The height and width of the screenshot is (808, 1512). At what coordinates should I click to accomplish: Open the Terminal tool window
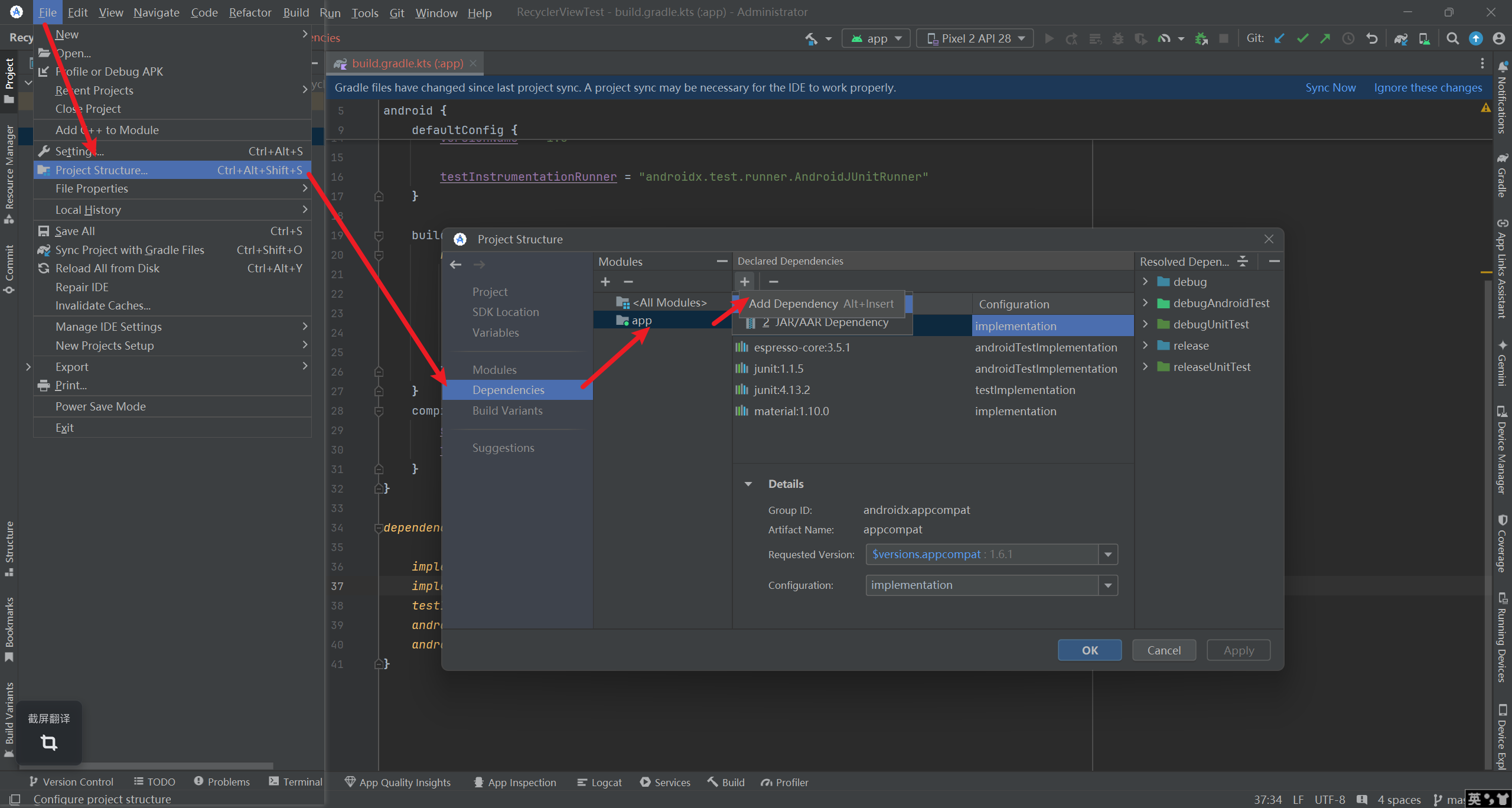295,781
